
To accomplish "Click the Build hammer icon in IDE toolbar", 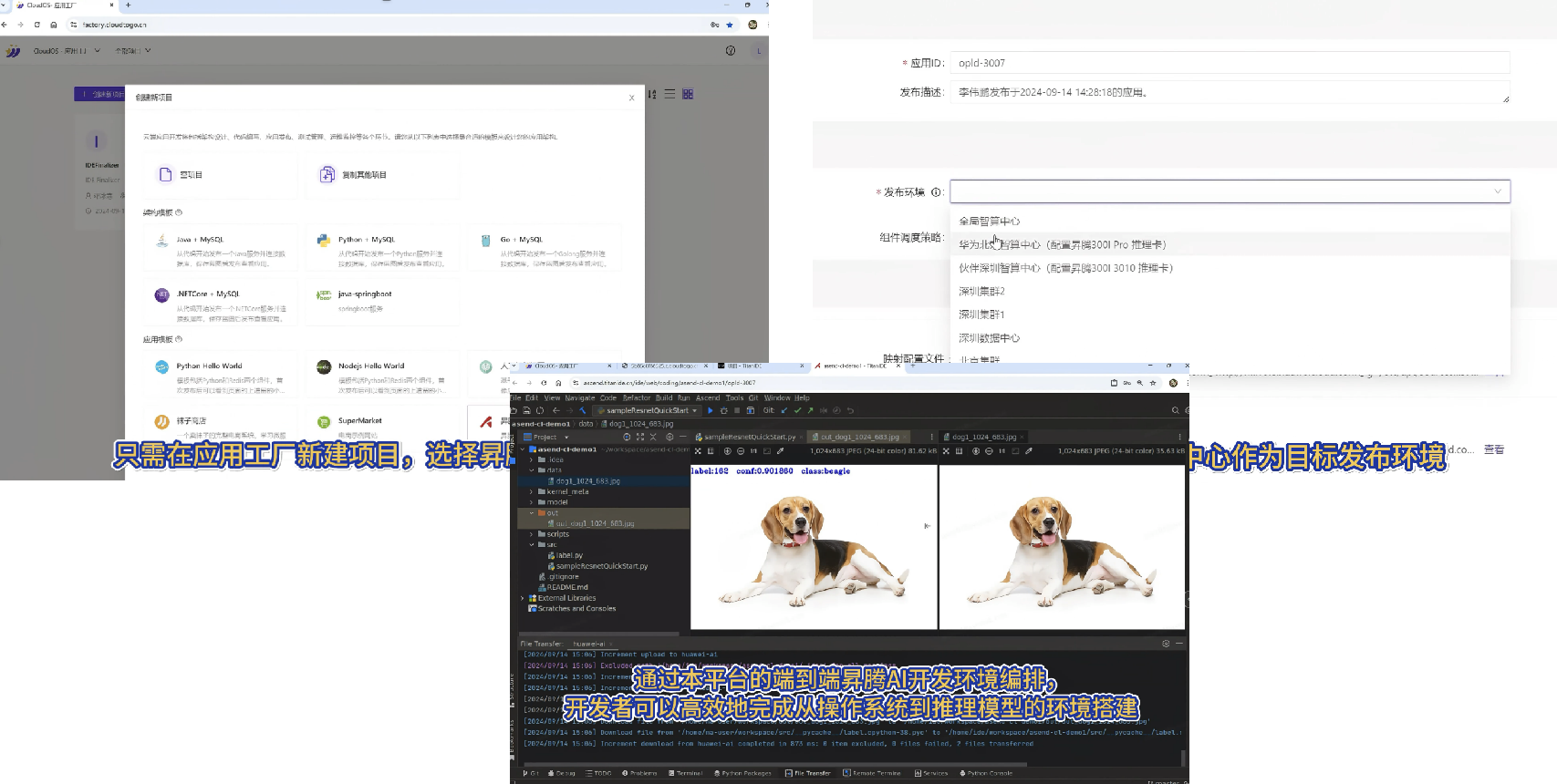I will (x=583, y=411).
